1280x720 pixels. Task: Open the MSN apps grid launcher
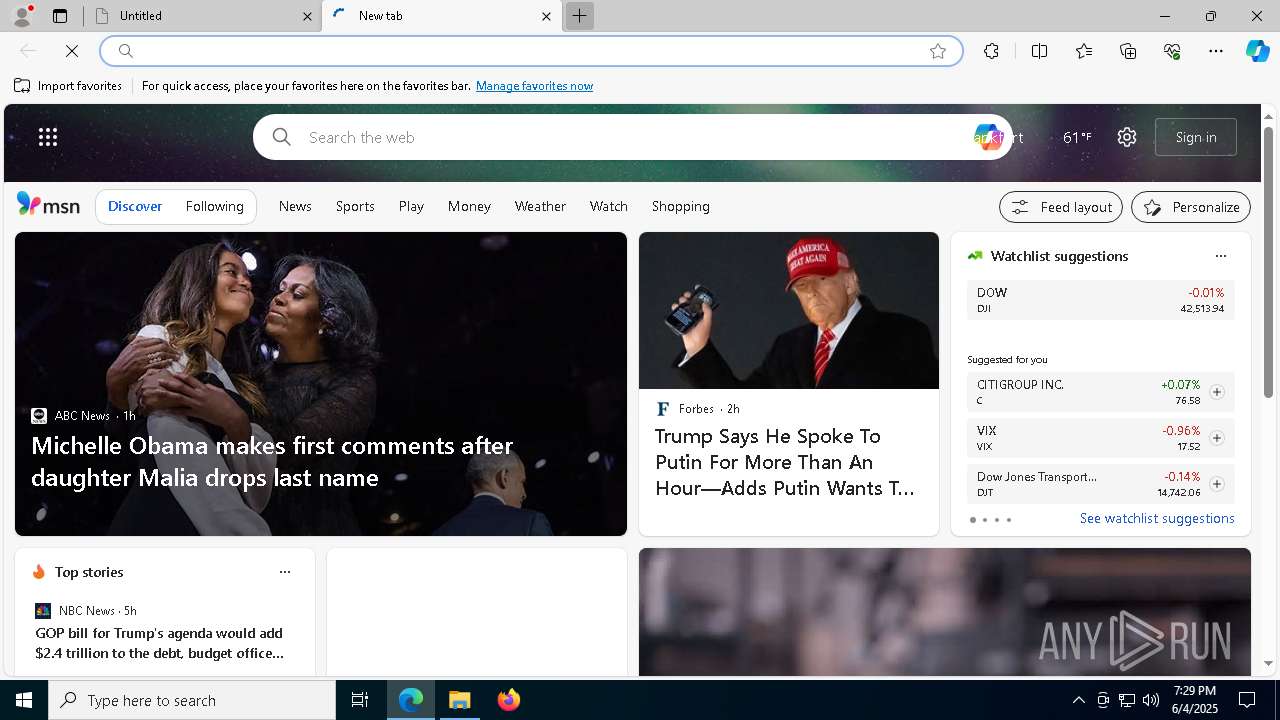[x=48, y=137]
